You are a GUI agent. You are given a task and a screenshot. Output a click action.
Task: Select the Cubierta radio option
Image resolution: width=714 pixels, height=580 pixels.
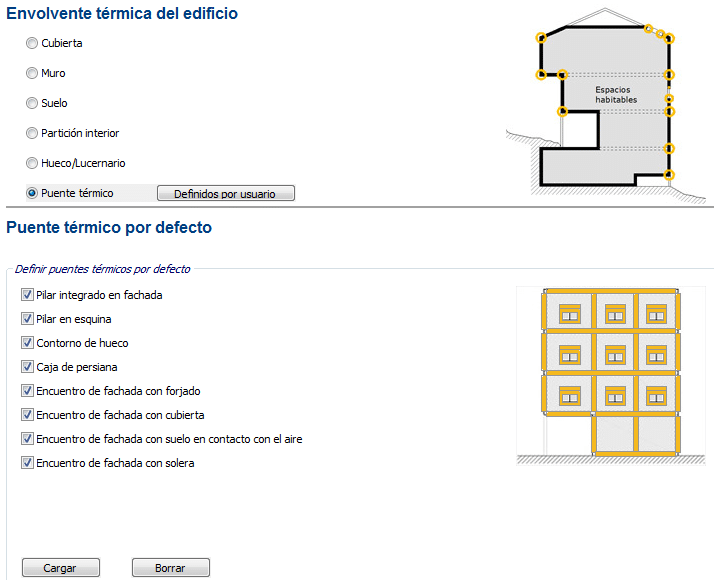pyautogui.click(x=32, y=44)
